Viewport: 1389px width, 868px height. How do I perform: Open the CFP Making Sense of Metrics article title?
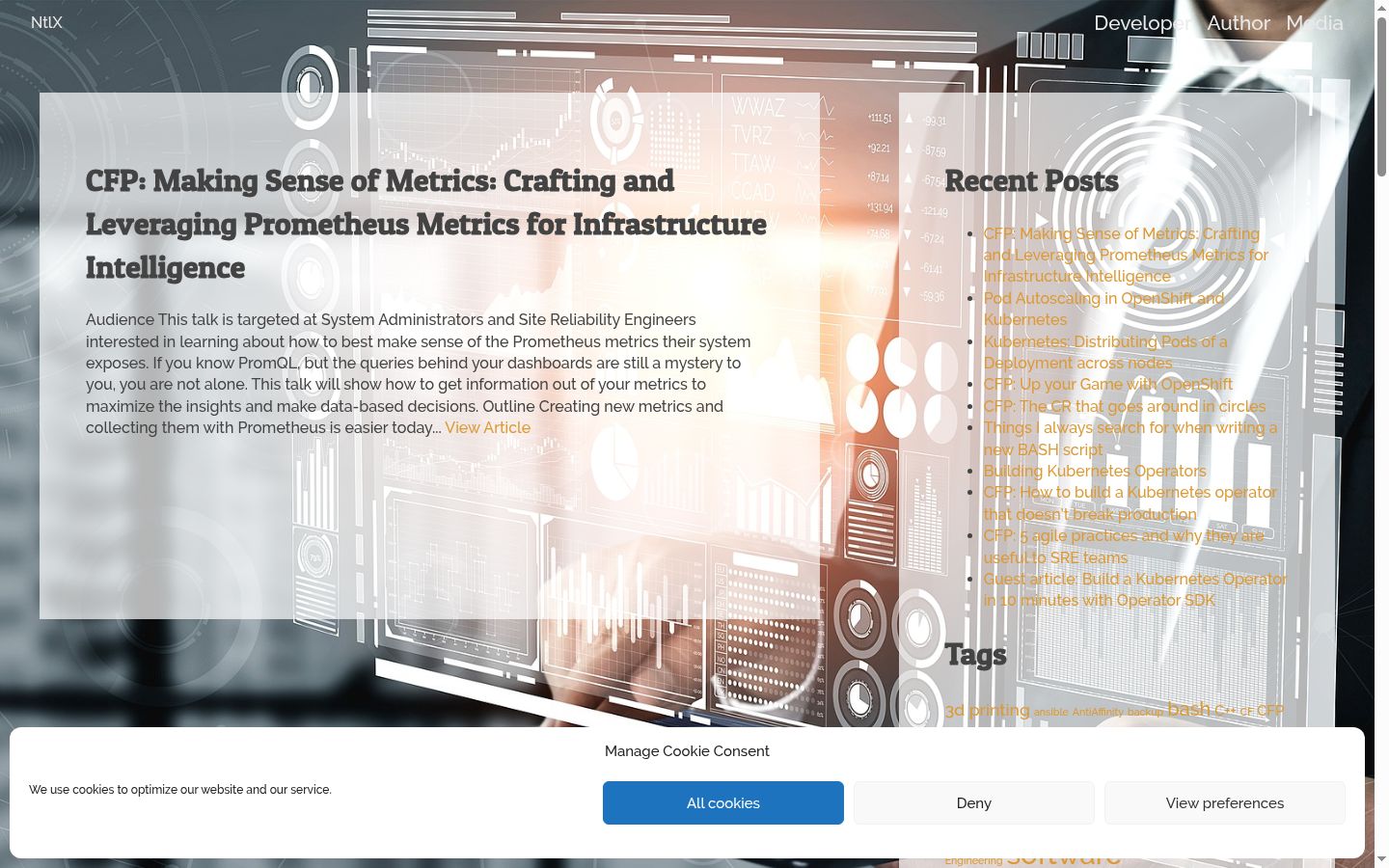point(425,224)
